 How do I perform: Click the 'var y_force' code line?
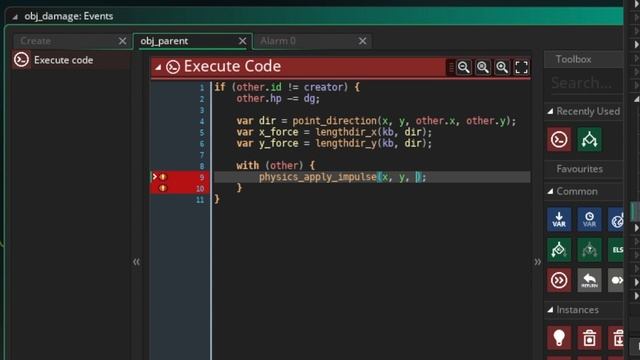[334, 143]
